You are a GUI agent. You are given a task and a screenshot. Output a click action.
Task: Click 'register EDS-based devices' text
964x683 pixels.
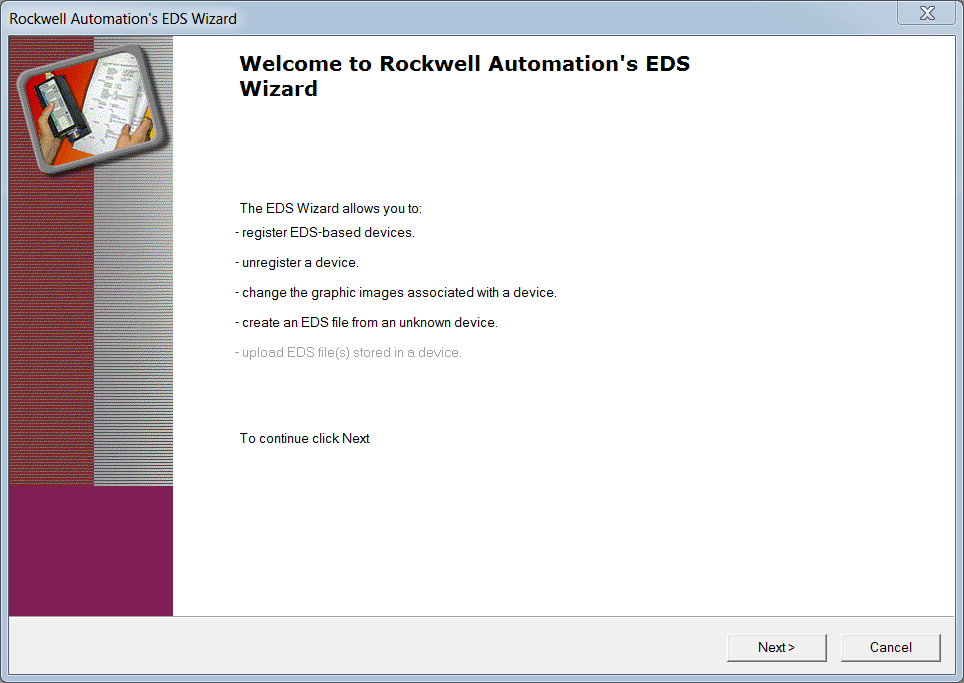[327, 233]
